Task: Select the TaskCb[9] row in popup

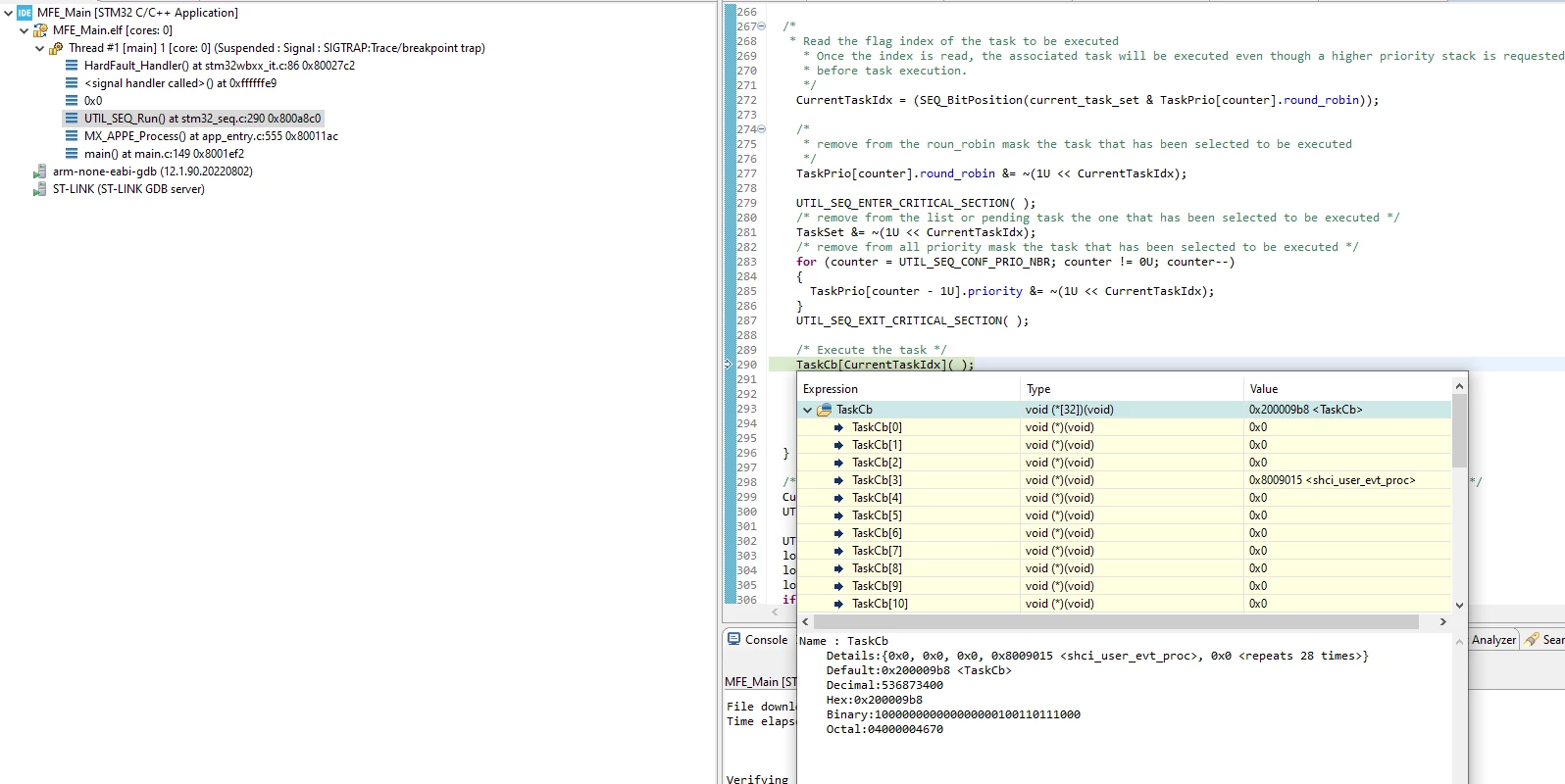Action: pyautogui.click(x=1125, y=586)
